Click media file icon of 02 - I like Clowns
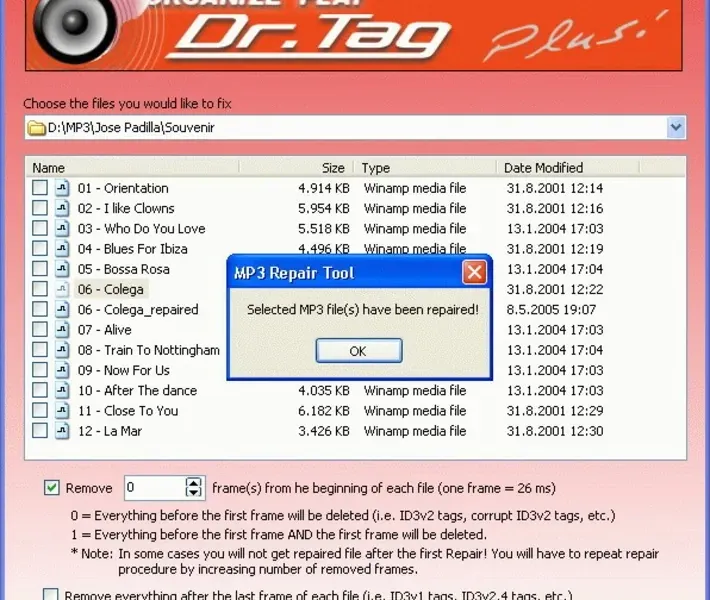Image resolution: width=710 pixels, height=600 pixels. tap(62, 208)
